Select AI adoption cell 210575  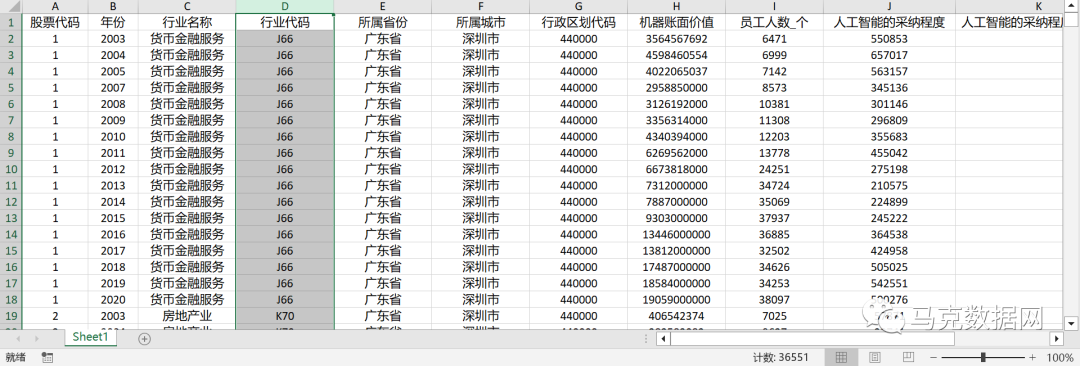889,185
